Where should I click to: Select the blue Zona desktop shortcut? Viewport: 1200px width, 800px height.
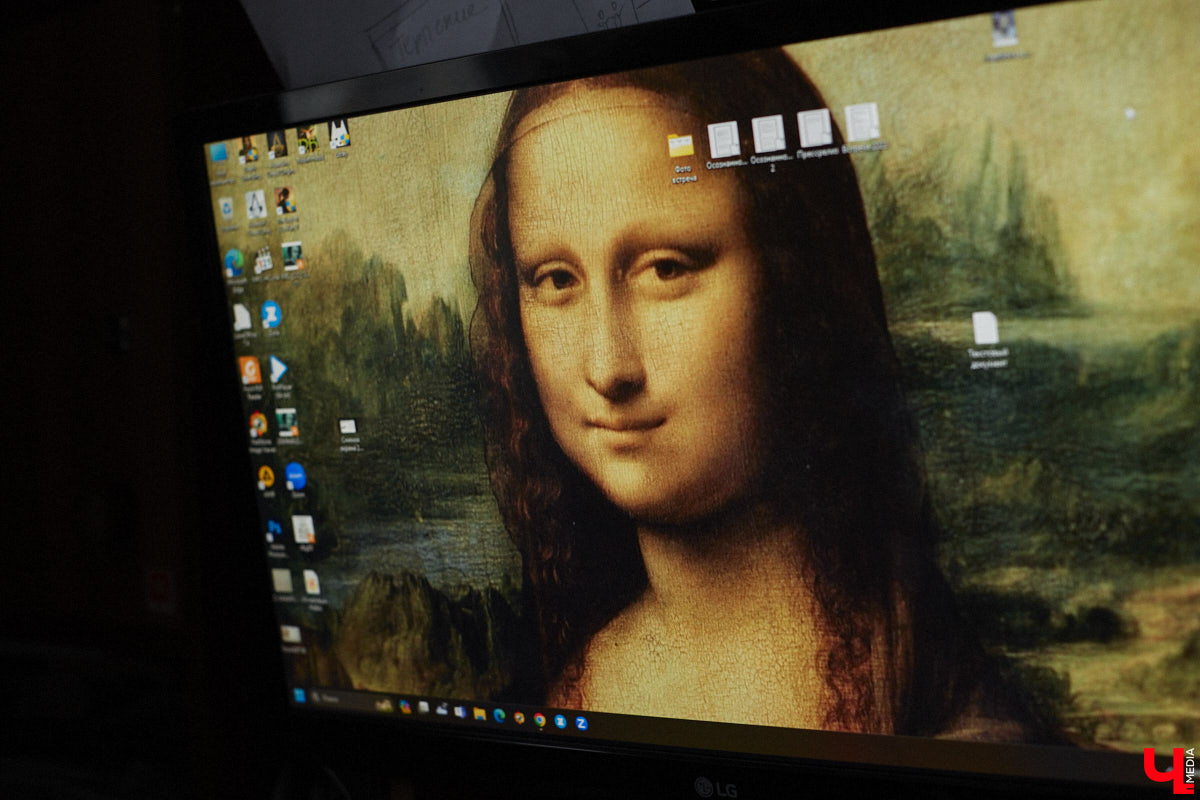coord(271,314)
